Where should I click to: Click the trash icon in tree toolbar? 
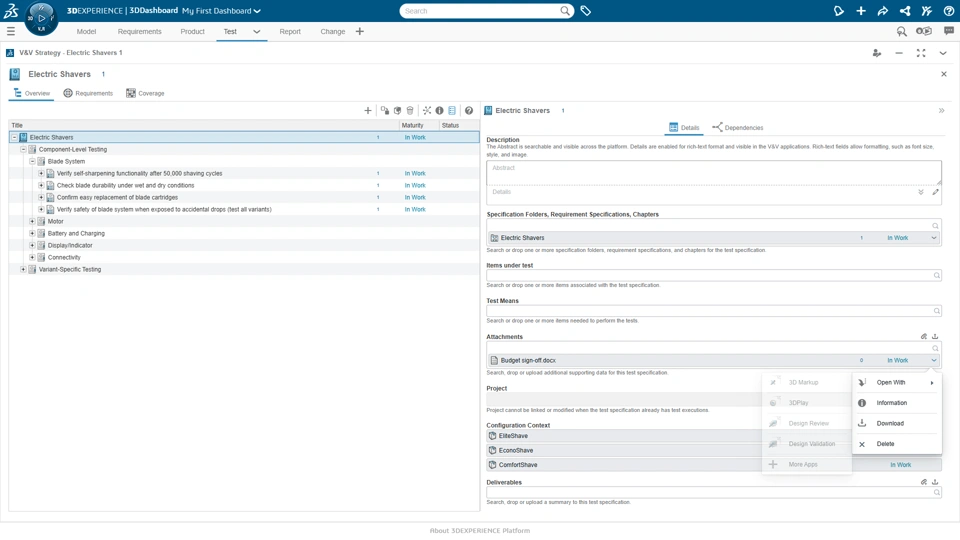pos(410,111)
